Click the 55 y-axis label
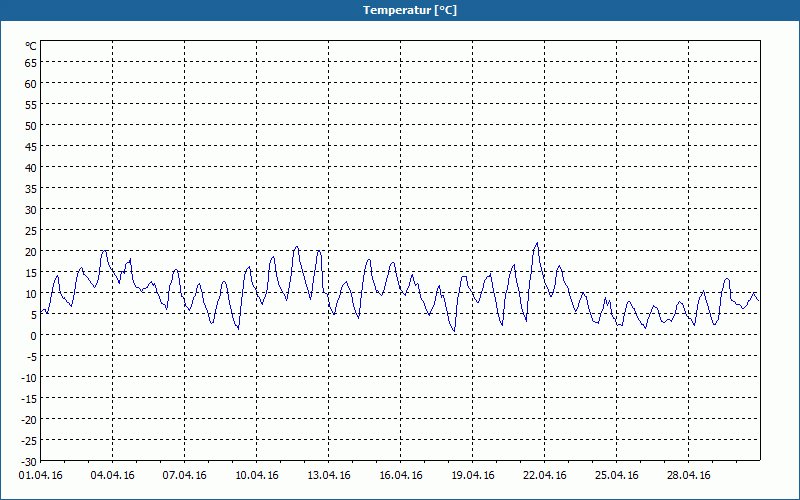Image resolution: width=800 pixels, height=500 pixels. [x=31, y=105]
